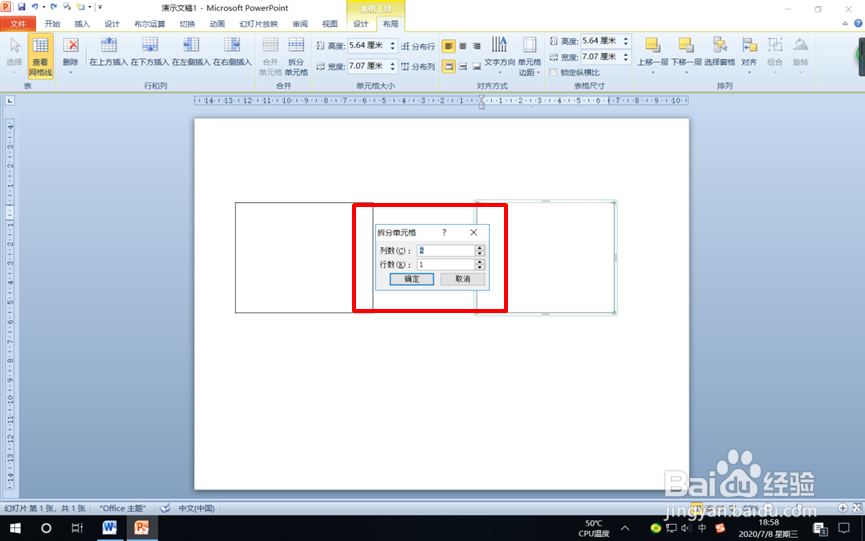The height and width of the screenshot is (541, 865).
Task: Open Windows Start menu
Action: coord(15,528)
